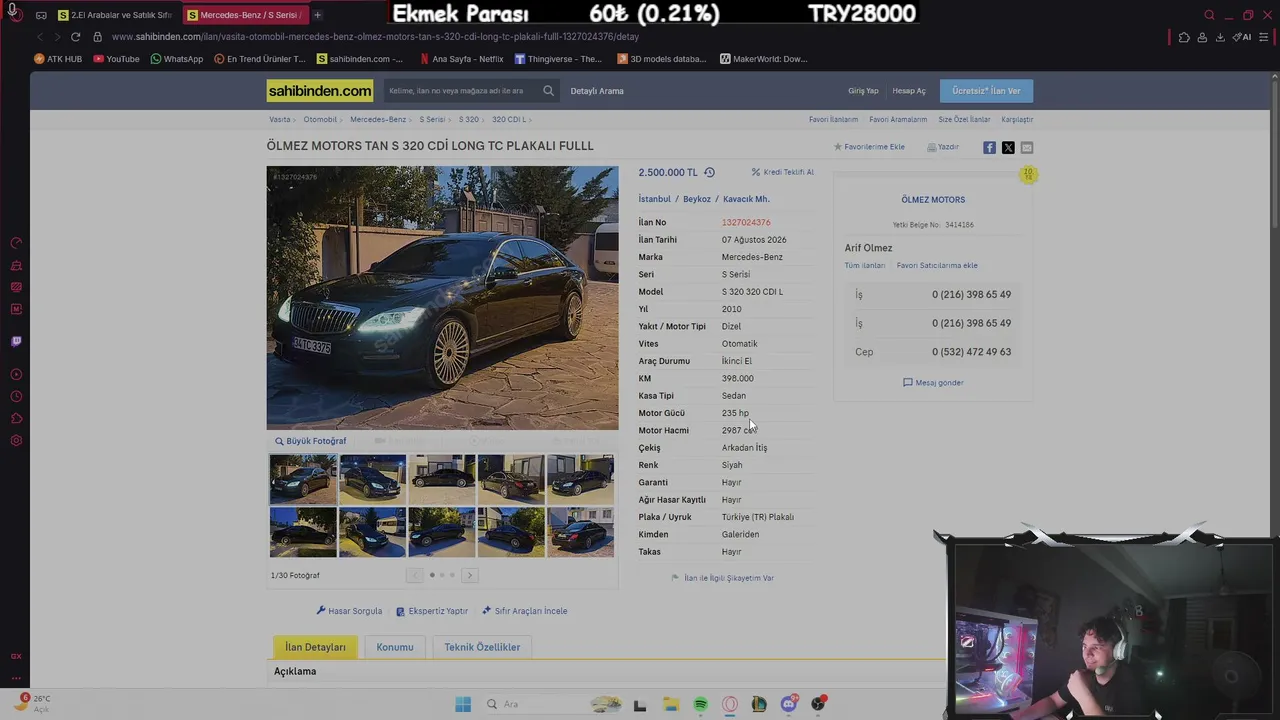Open the Tüm İlanları link of the seller

865,266
